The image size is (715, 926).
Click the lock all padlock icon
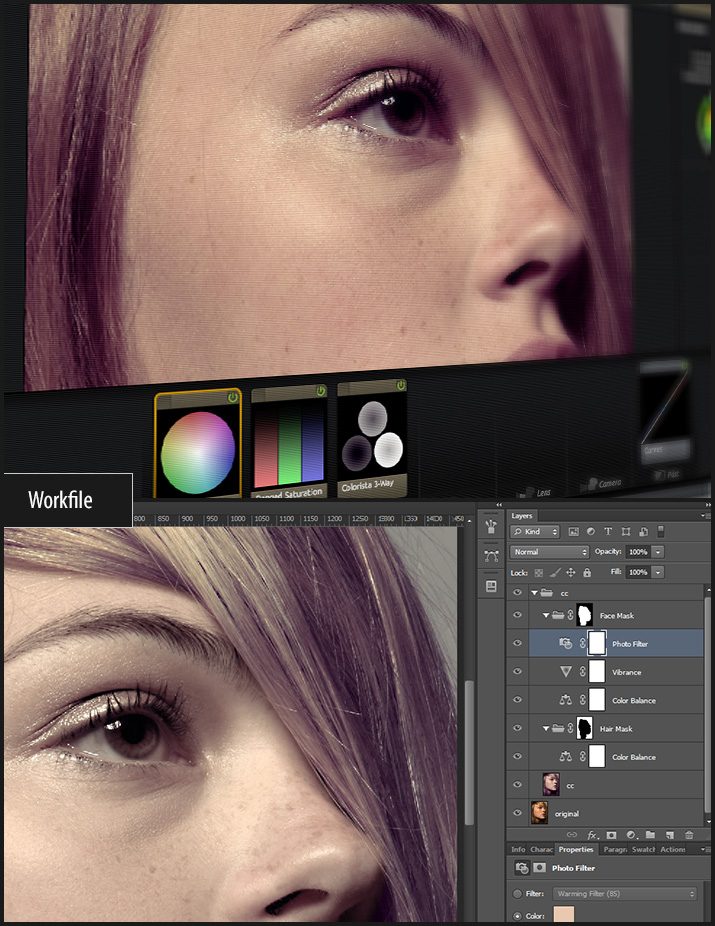tap(587, 572)
